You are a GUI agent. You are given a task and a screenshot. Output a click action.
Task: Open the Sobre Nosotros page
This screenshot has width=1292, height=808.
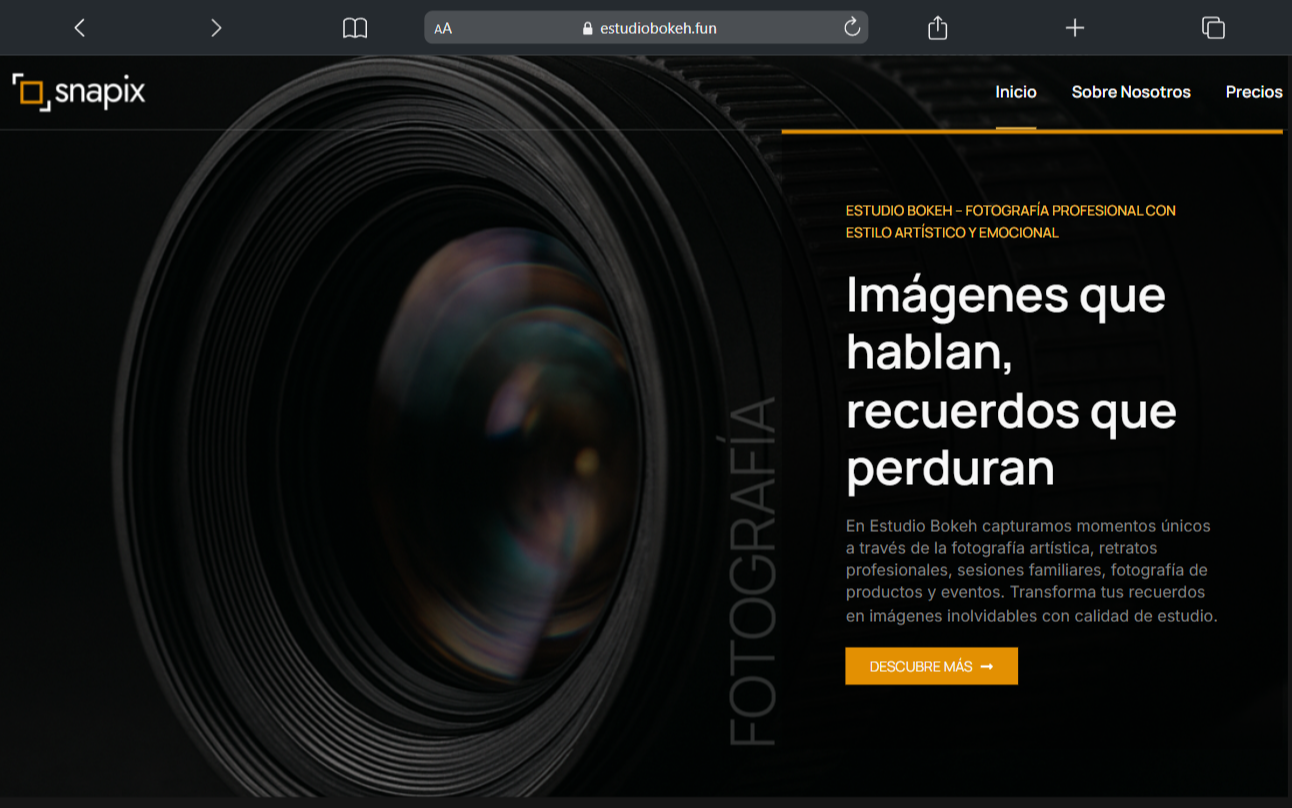tap(1131, 92)
